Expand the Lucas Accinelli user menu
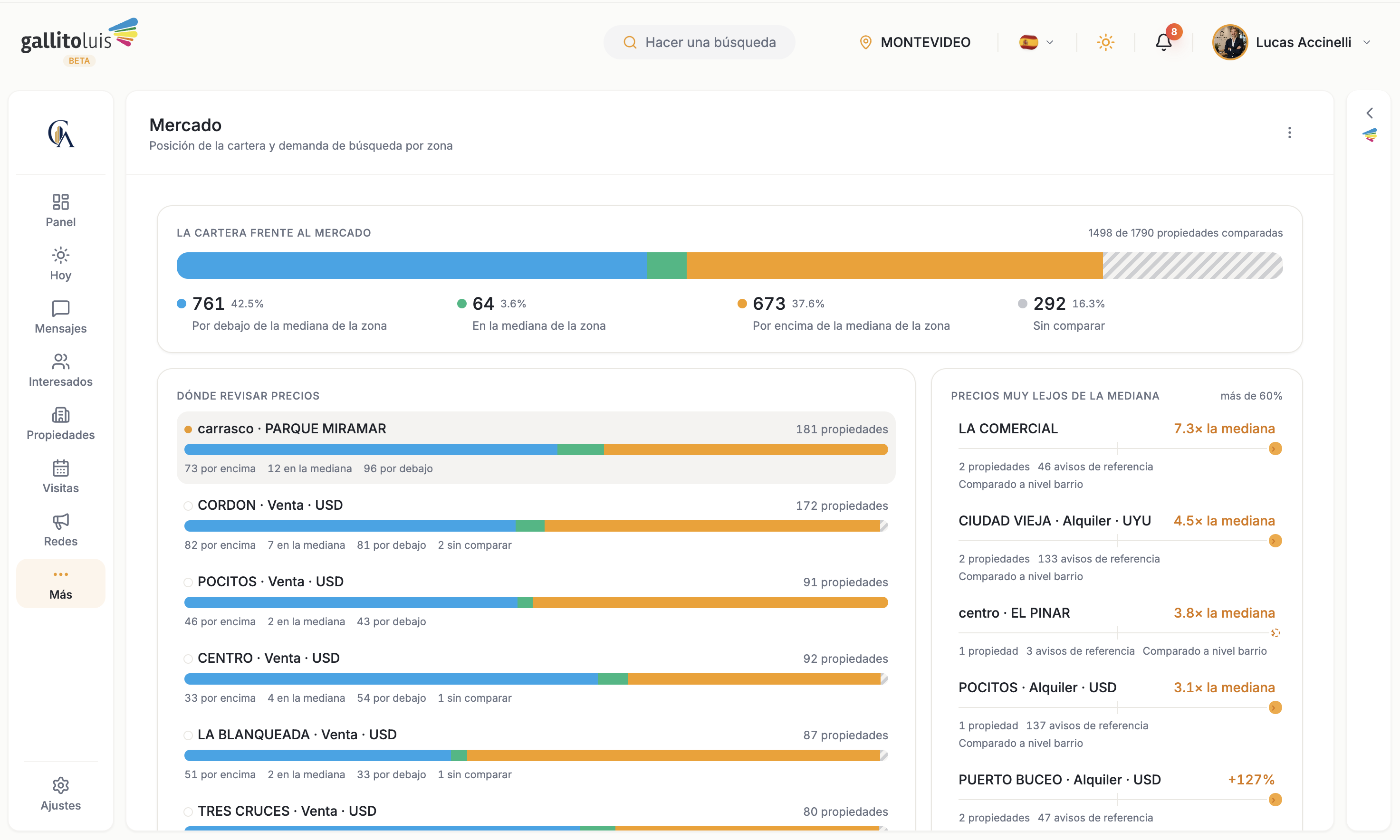1400x840 pixels. pos(1367,42)
